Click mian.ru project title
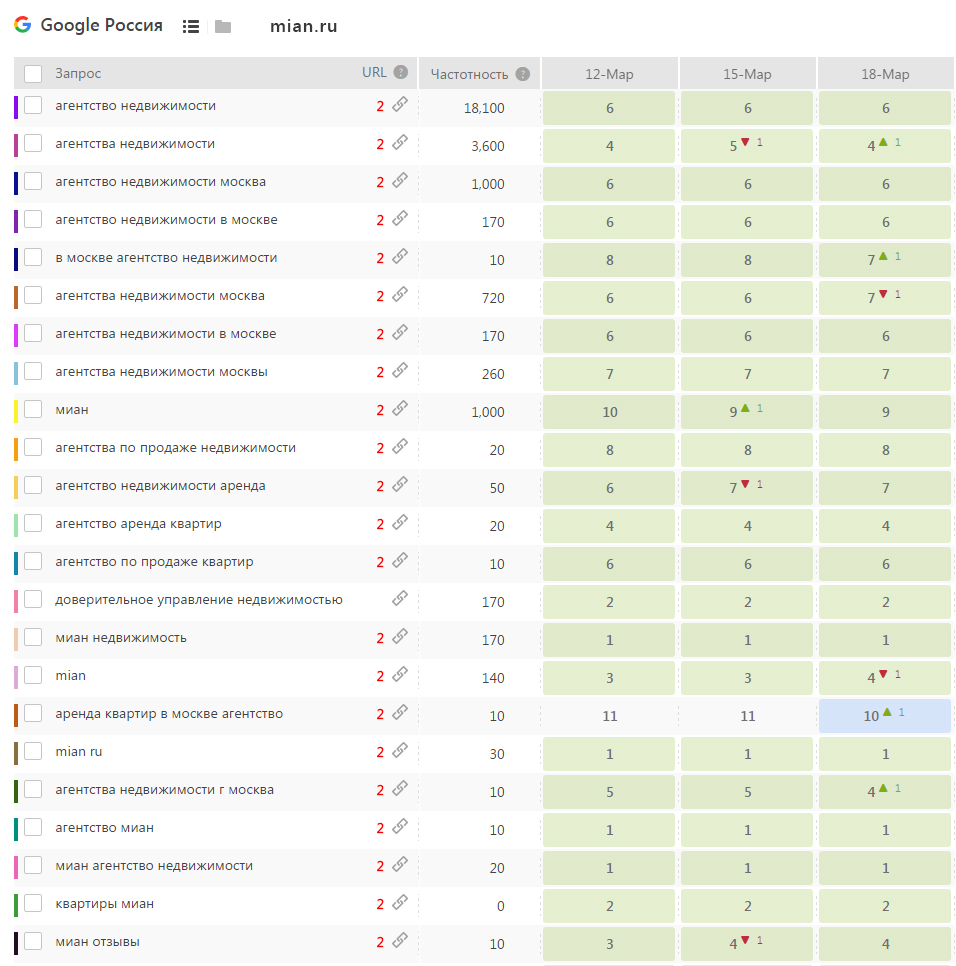 [304, 26]
